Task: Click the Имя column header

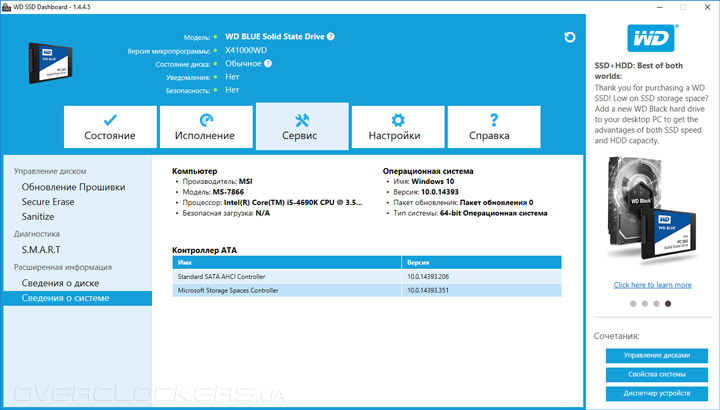Action: pos(287,262)
